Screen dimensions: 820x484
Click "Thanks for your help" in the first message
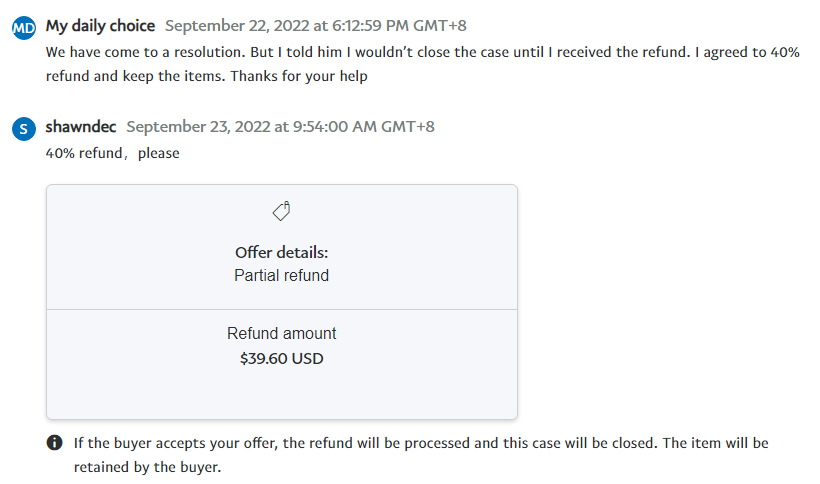point(300,76)
